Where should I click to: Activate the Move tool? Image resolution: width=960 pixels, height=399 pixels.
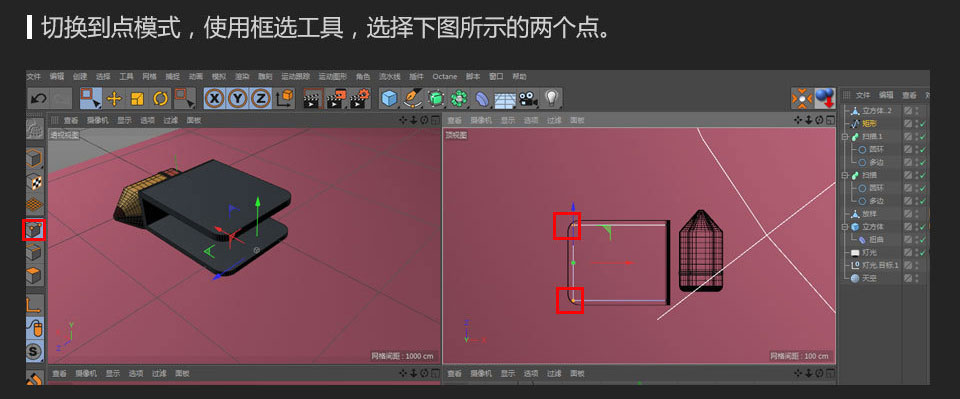[114, 99]
